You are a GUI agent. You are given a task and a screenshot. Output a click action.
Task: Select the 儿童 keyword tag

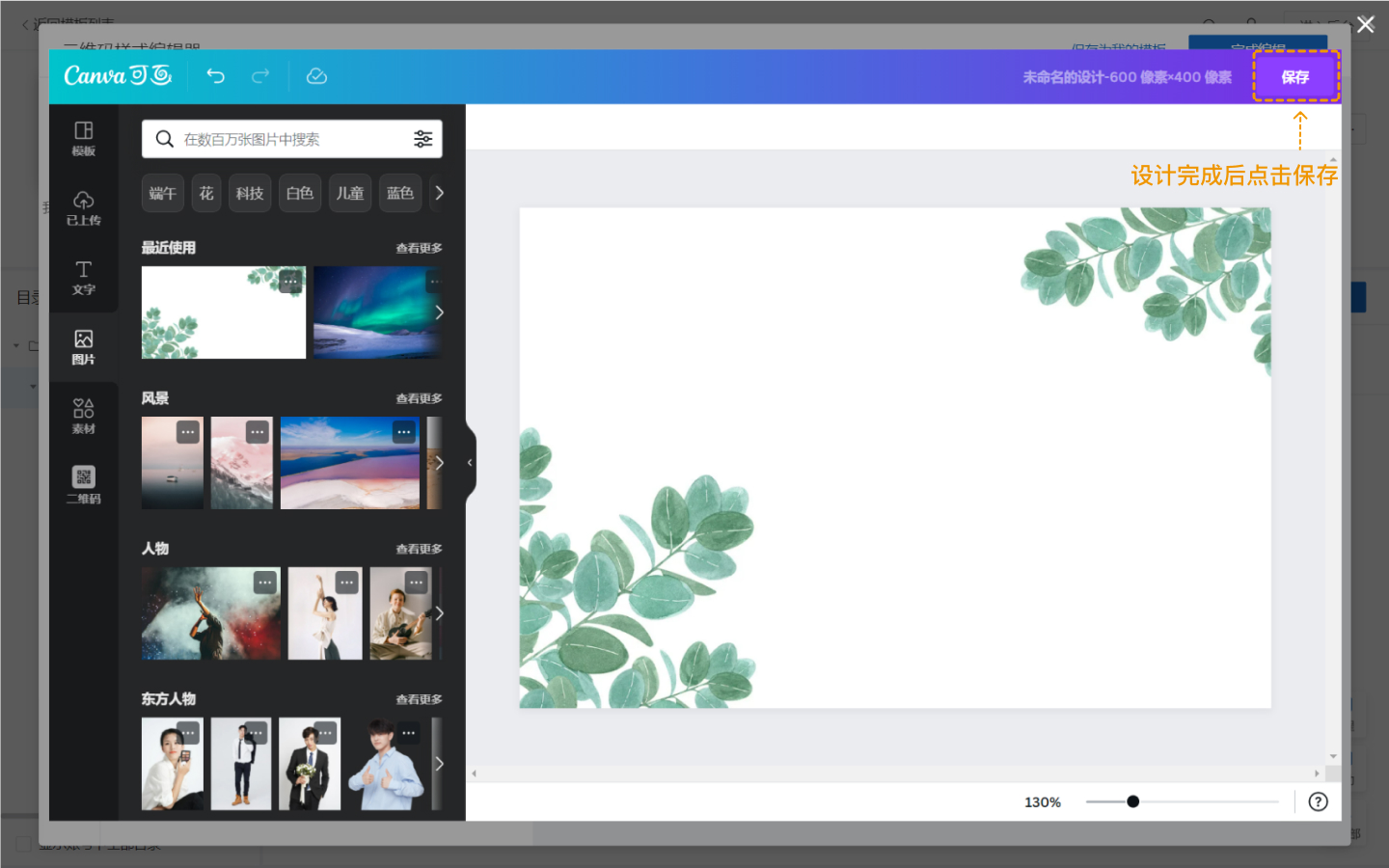click(350, 193)
